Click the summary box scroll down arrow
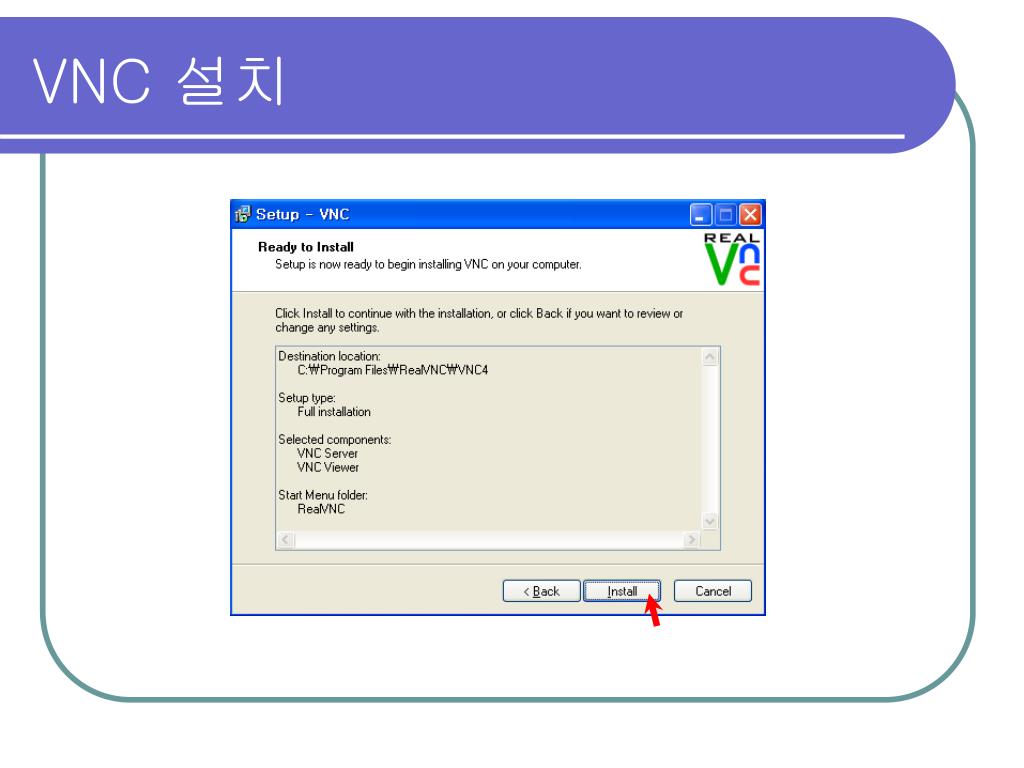The height and width of the screenshot is (768, 1024). tap(709, 521)
